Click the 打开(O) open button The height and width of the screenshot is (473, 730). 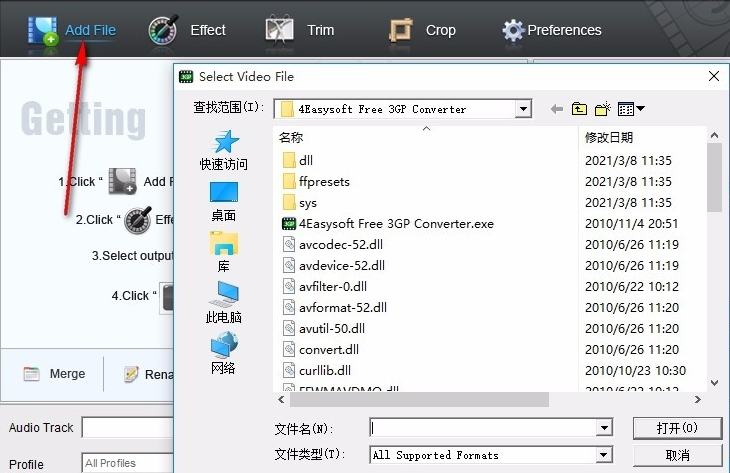[x=677, y=428]
